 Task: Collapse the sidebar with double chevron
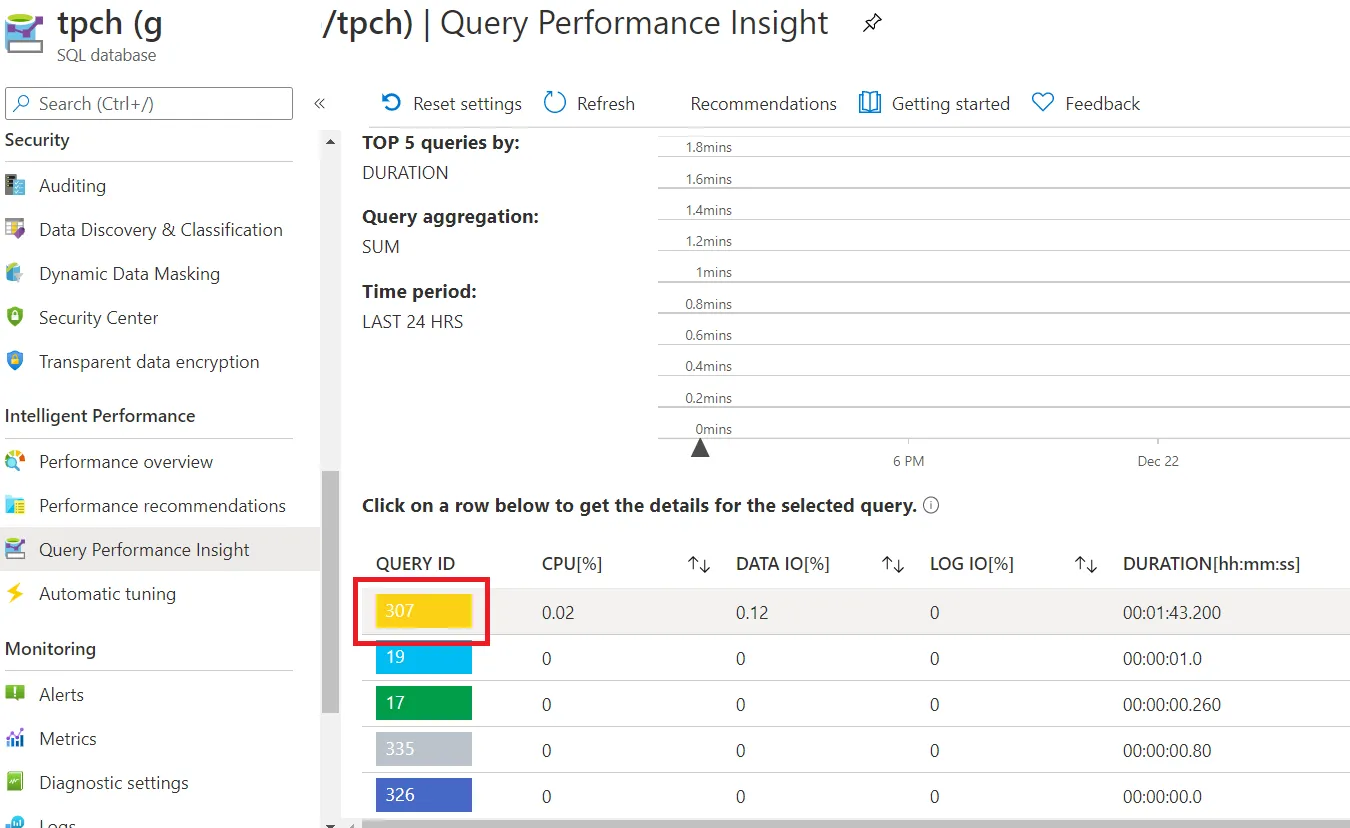click(320, 104)
